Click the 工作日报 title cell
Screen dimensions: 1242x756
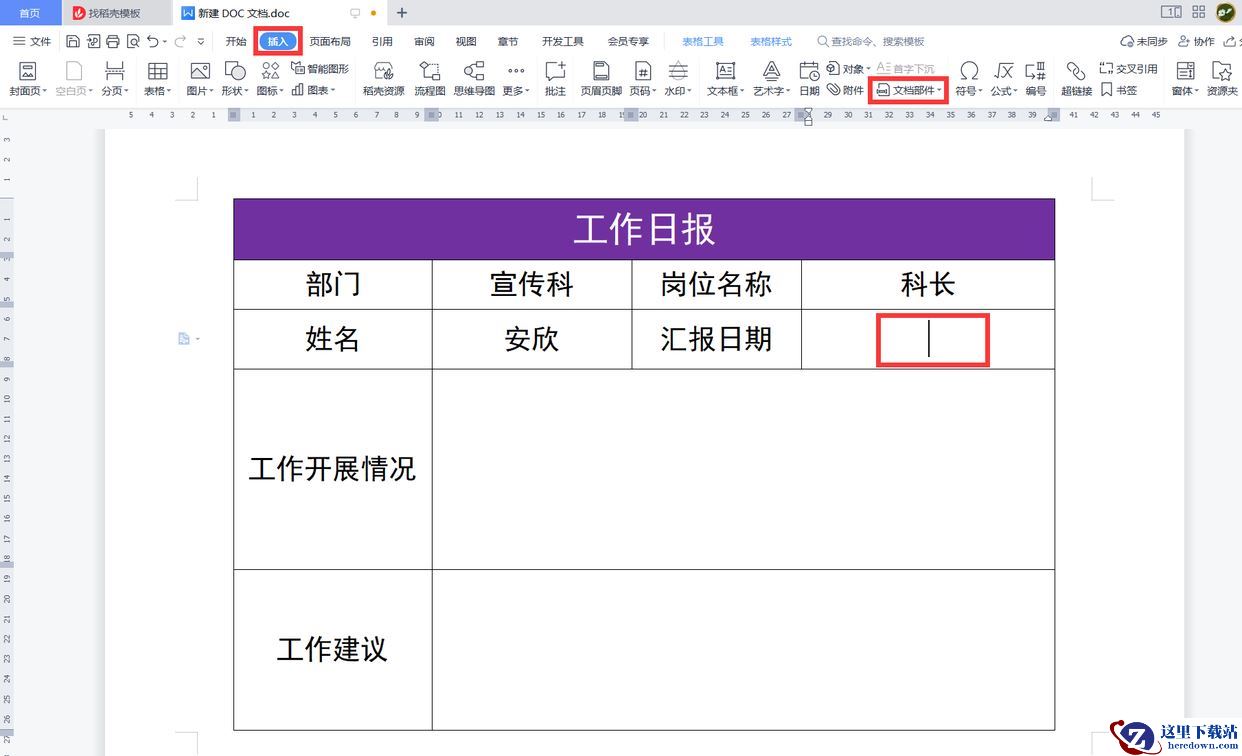click(644, 229)
